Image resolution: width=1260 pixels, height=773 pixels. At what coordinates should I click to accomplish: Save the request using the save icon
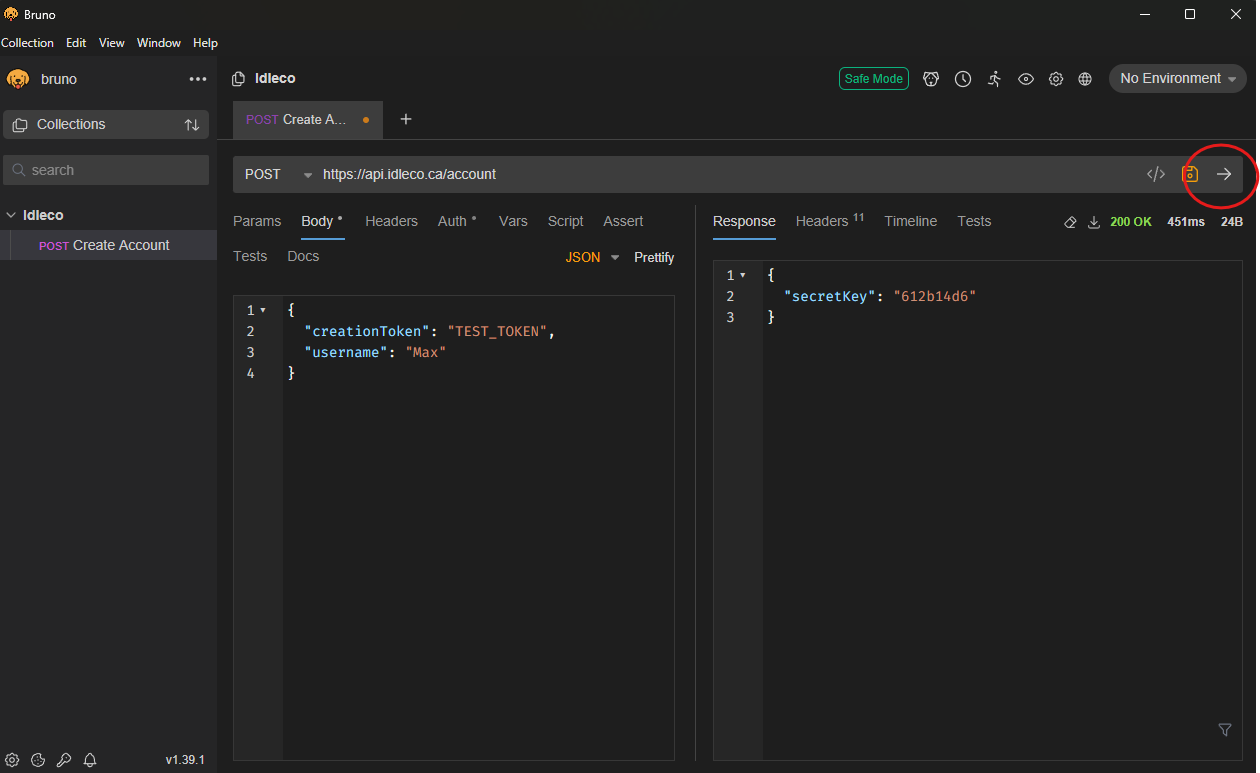point(1190,174)
